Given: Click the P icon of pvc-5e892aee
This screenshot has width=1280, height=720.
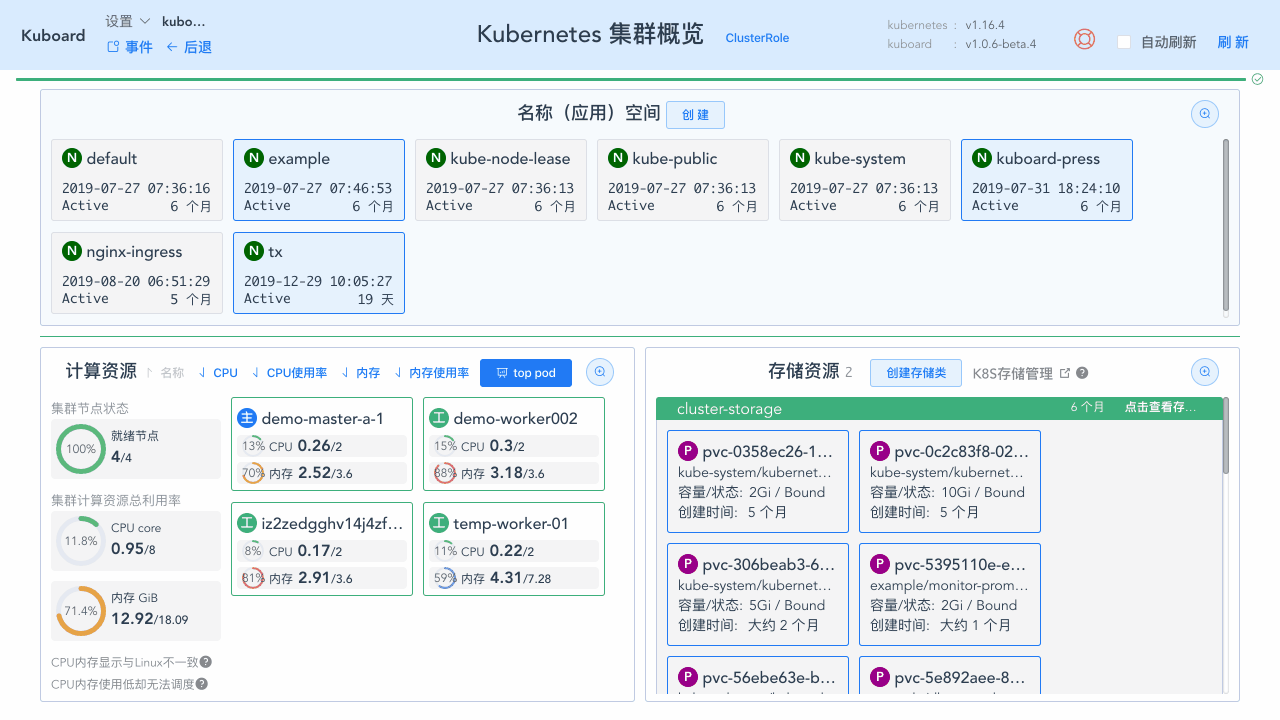Looking at the screenshot, I should coord(880,677).
